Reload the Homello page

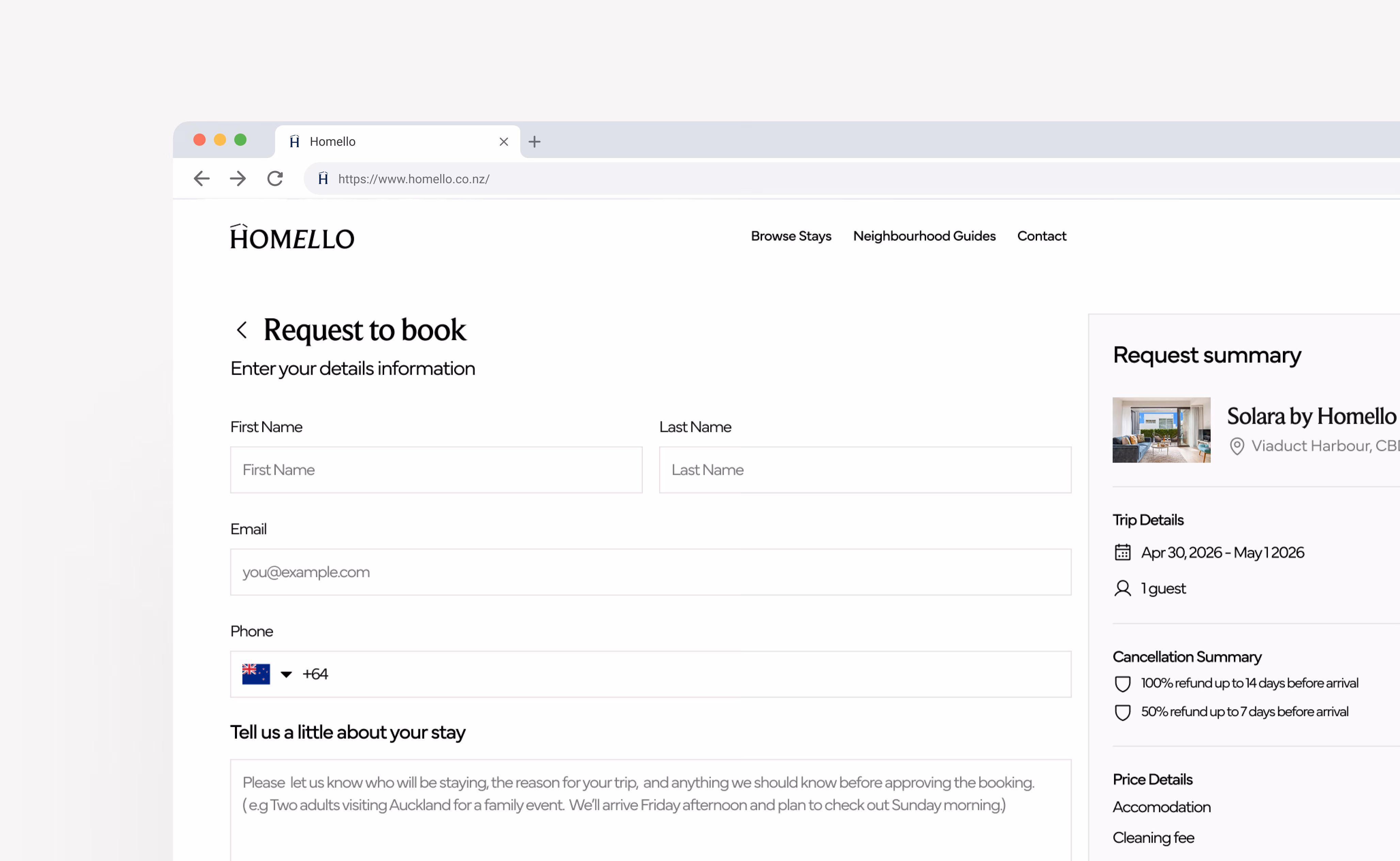click(x=275, y=179)
